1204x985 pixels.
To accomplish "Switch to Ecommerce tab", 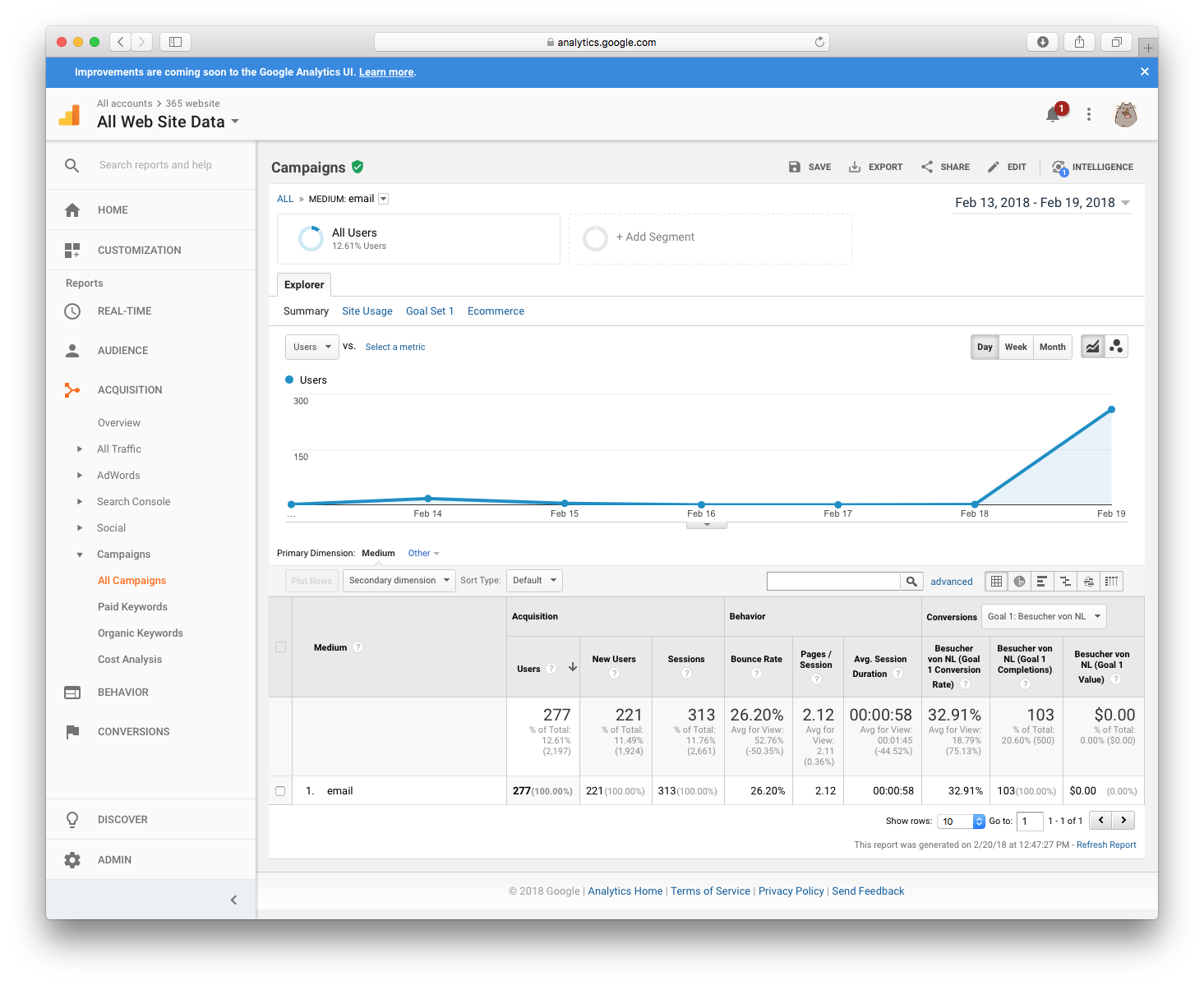I will pos(496,311).
